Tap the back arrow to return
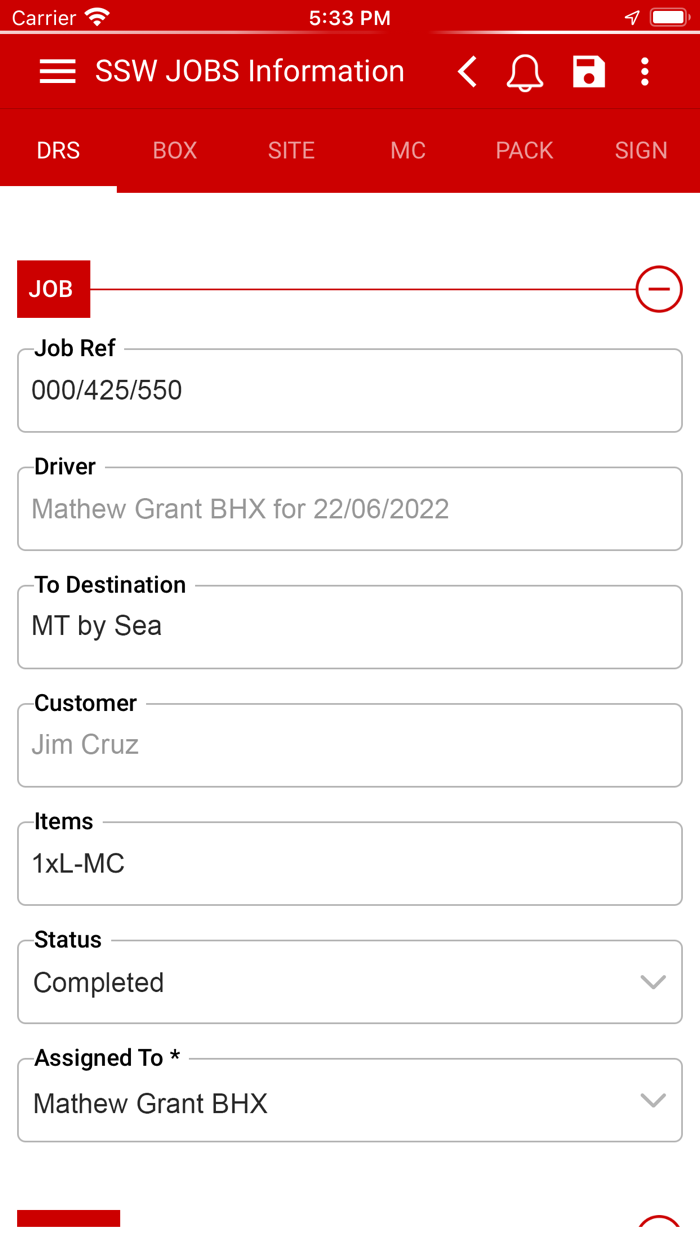Viewport: 700px width, 1244px height. pos(466,71)
